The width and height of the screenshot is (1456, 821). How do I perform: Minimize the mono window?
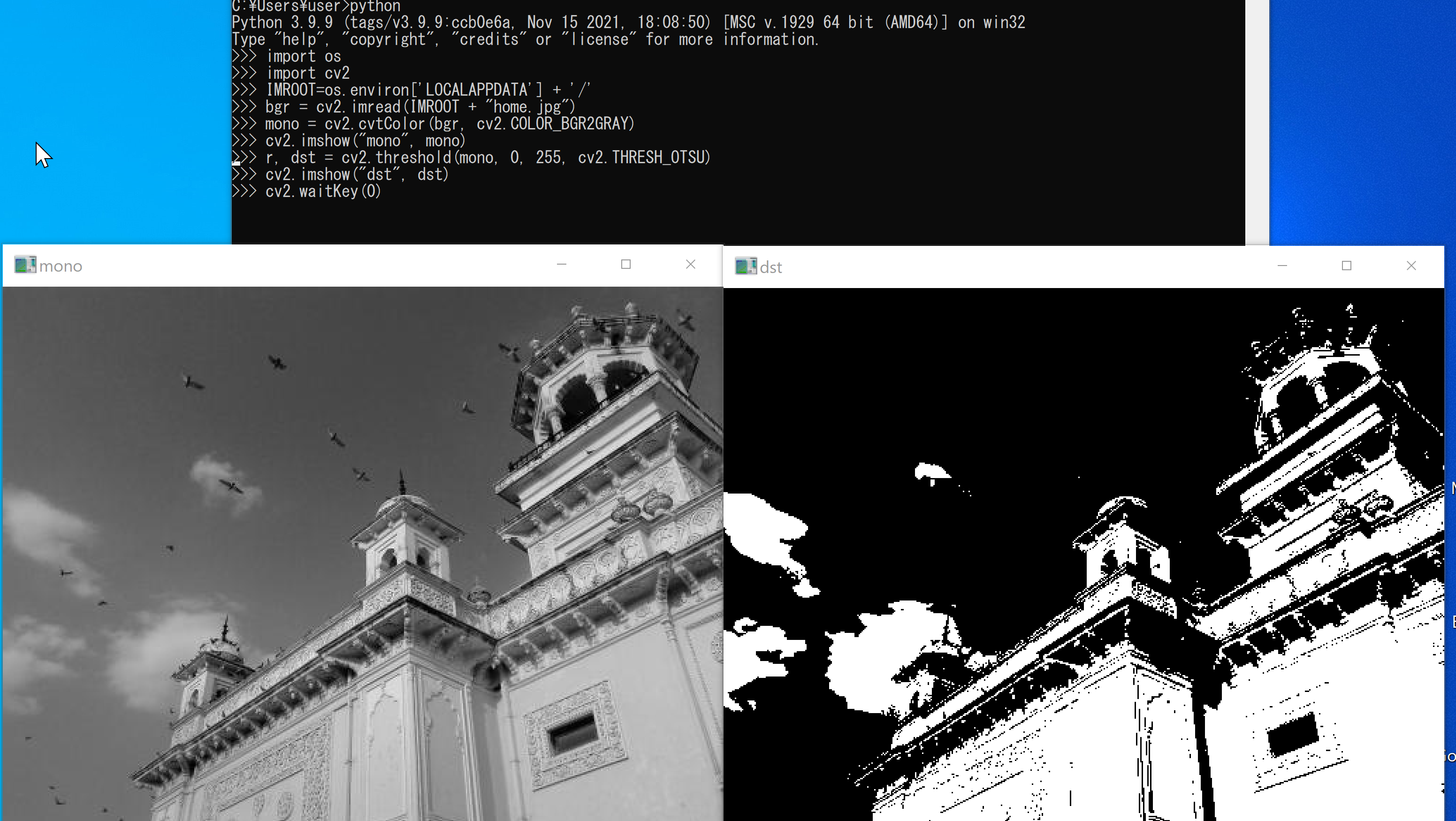coord(561,265)
